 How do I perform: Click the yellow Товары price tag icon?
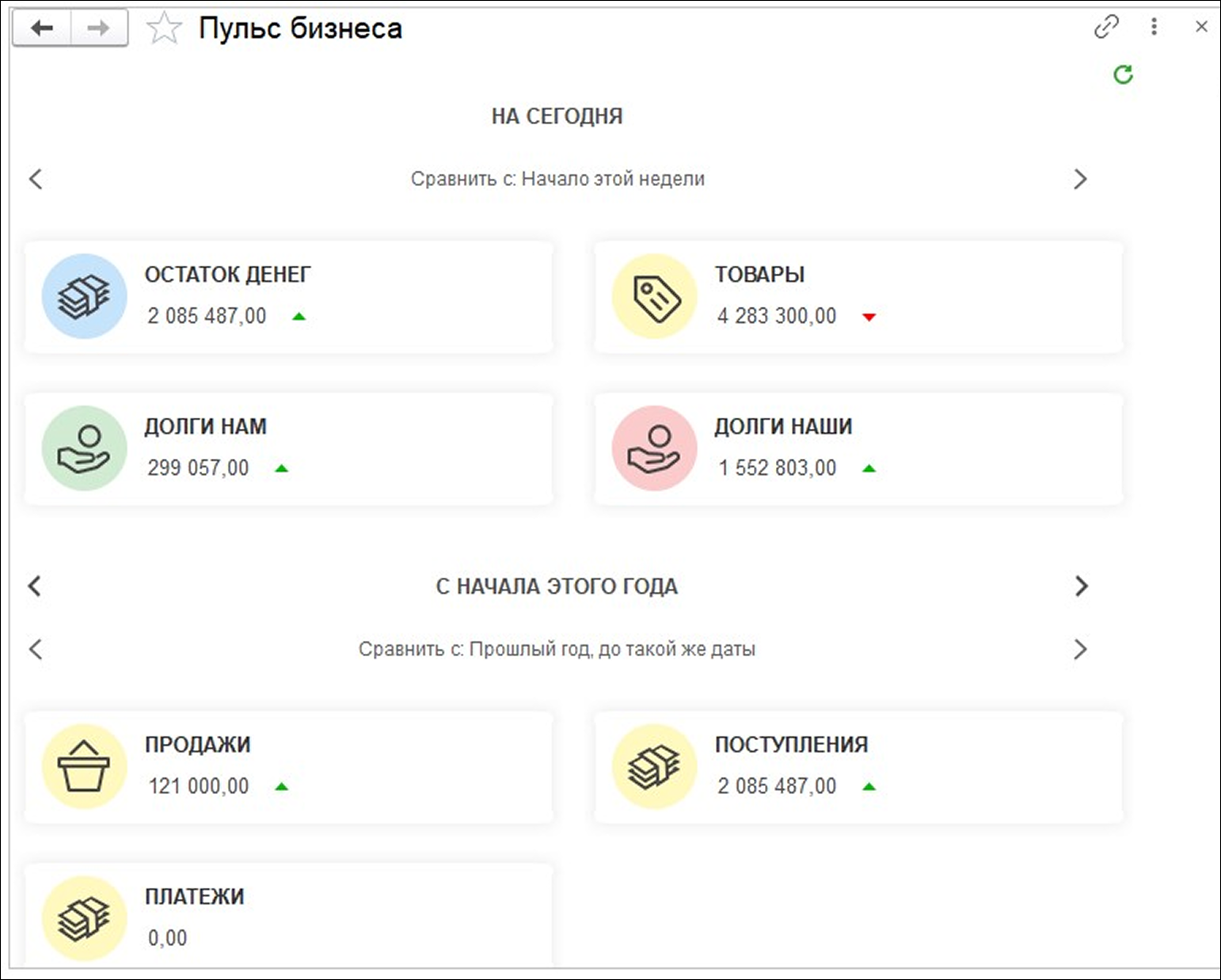pyautogui.click(x=655, y=296)
